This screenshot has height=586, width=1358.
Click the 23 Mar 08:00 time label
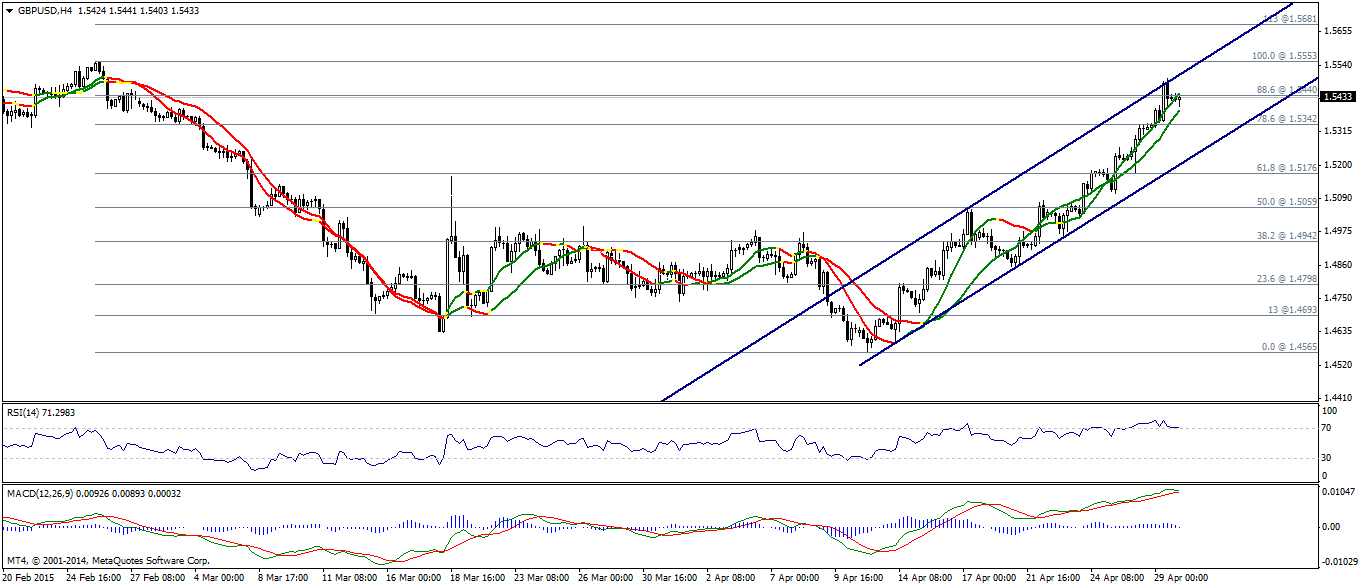click(x=542, y=577)
